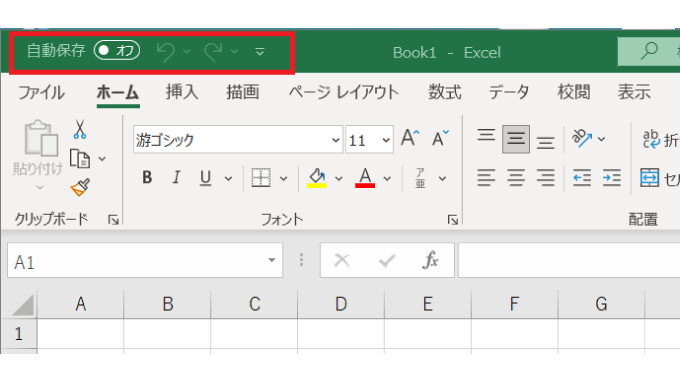Open the 数式 tab
This screenshot has height=383, width=680.
445,92
